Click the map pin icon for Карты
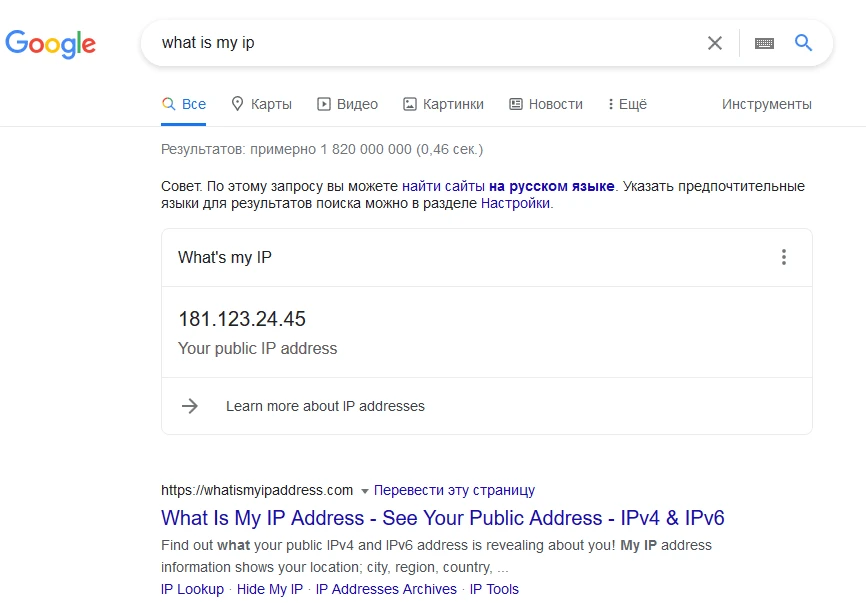Viewport: 866px width, 603px height. (x=237, y=104)
